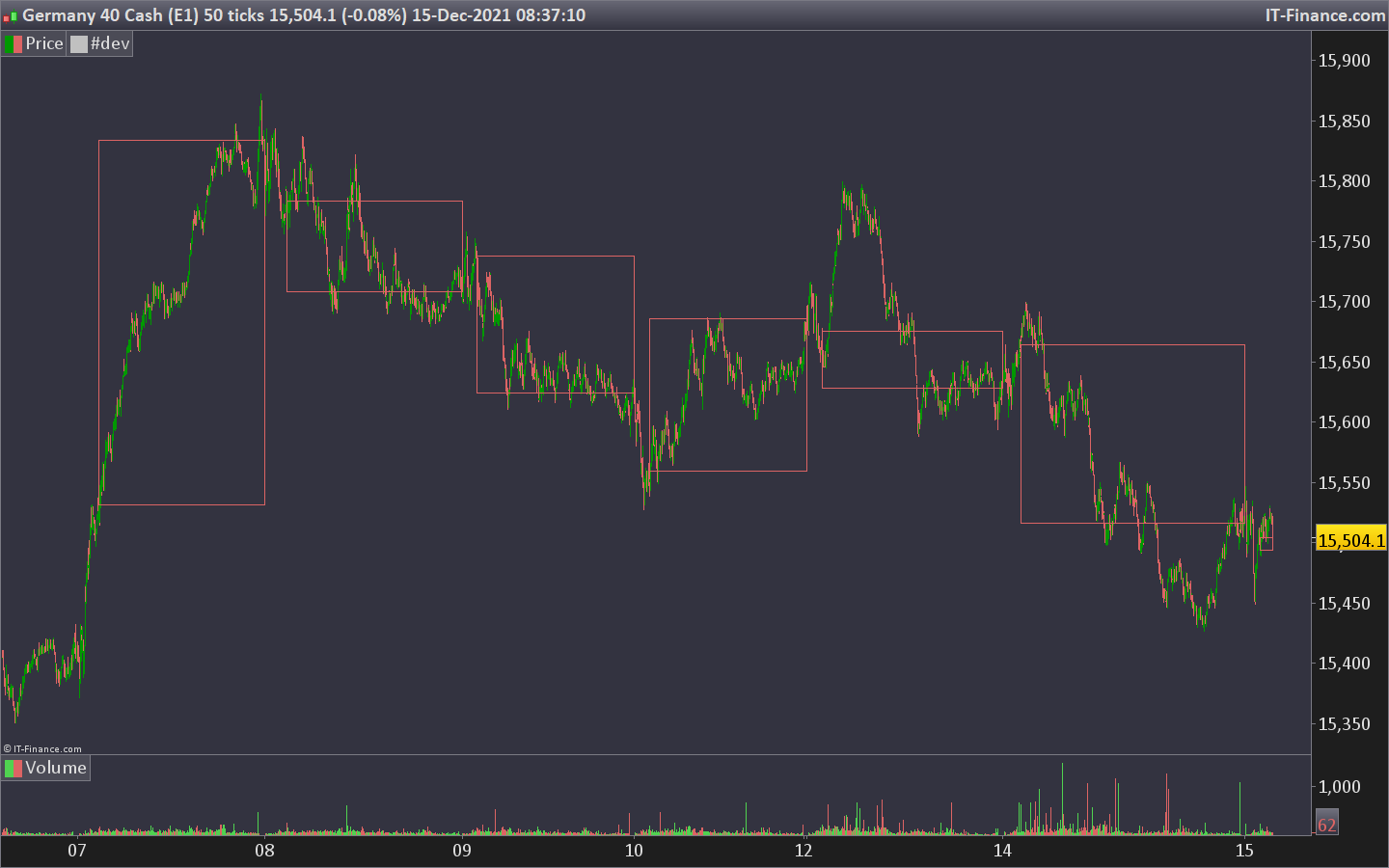Click the 15,900 price axis label
Screen dimensions: 1389x868
click(1344, 61)
